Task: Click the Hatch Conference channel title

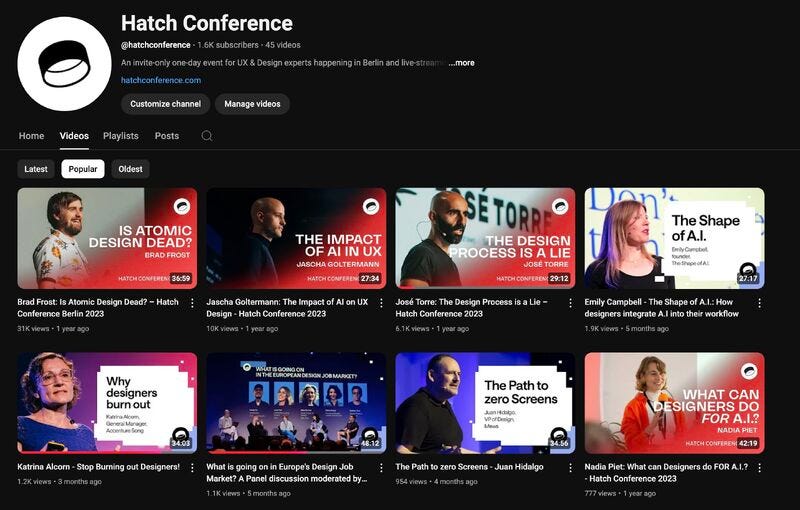Action: 207,23
